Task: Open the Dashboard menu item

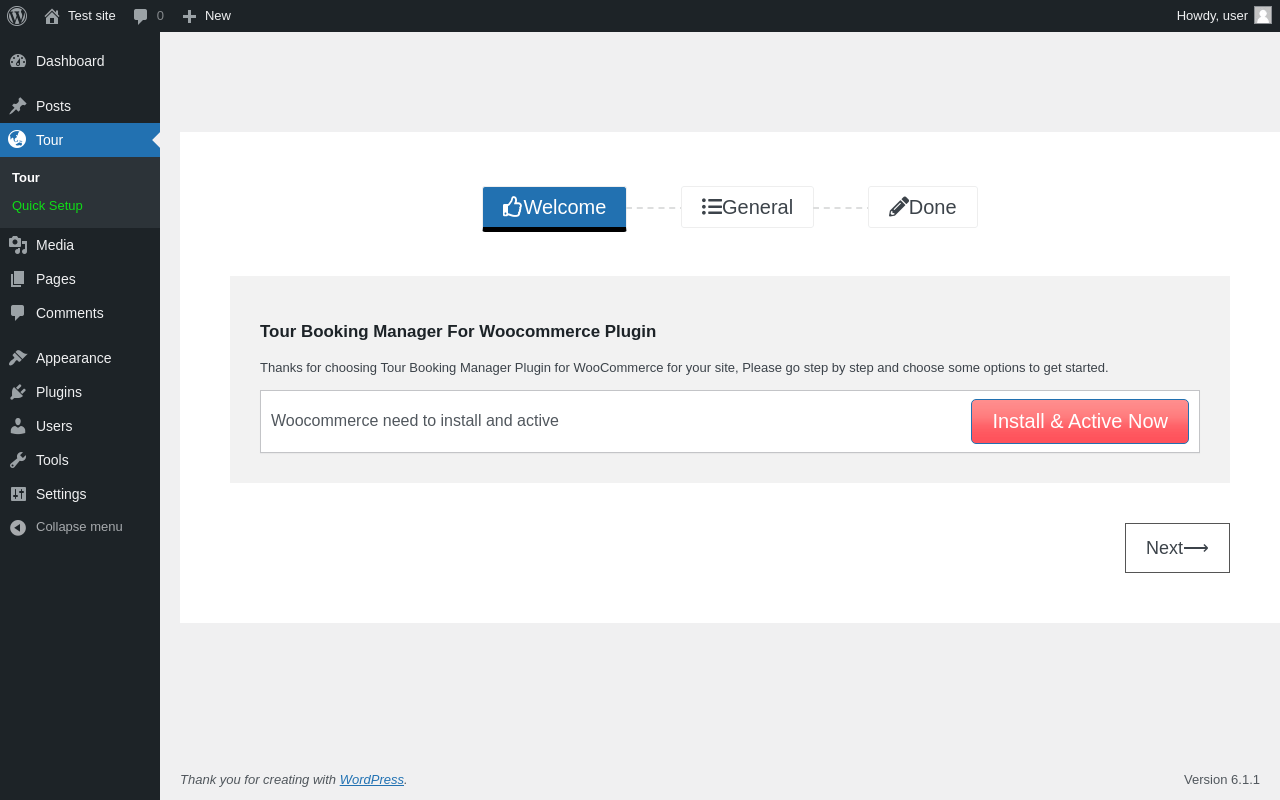Action: [x=80, y=61]
